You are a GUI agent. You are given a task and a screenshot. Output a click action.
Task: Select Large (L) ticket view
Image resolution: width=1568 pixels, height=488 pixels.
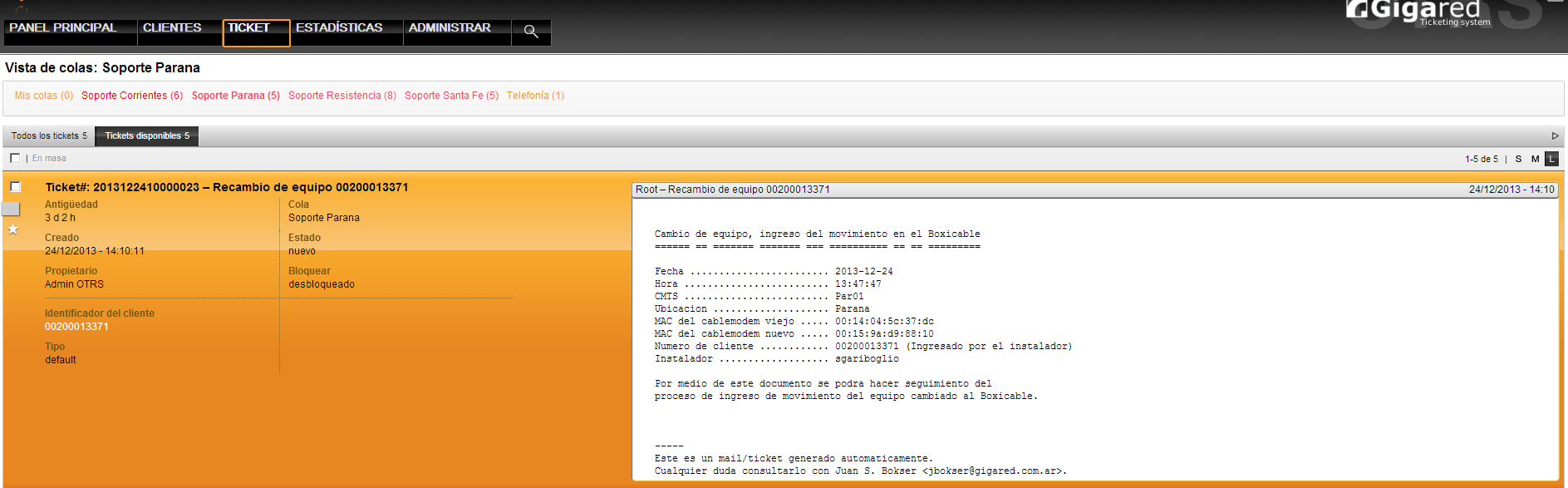pyautogui.click(x=1551, y=159)
